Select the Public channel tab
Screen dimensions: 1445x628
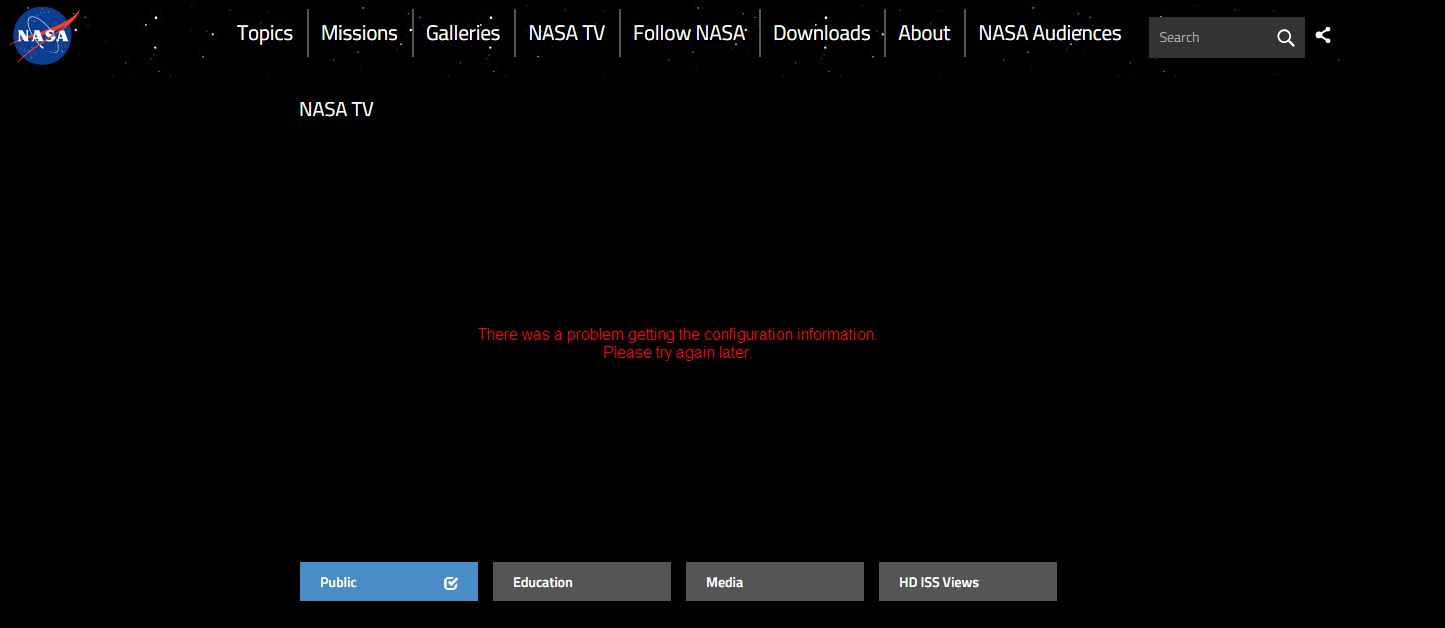(x=370, y=582)
